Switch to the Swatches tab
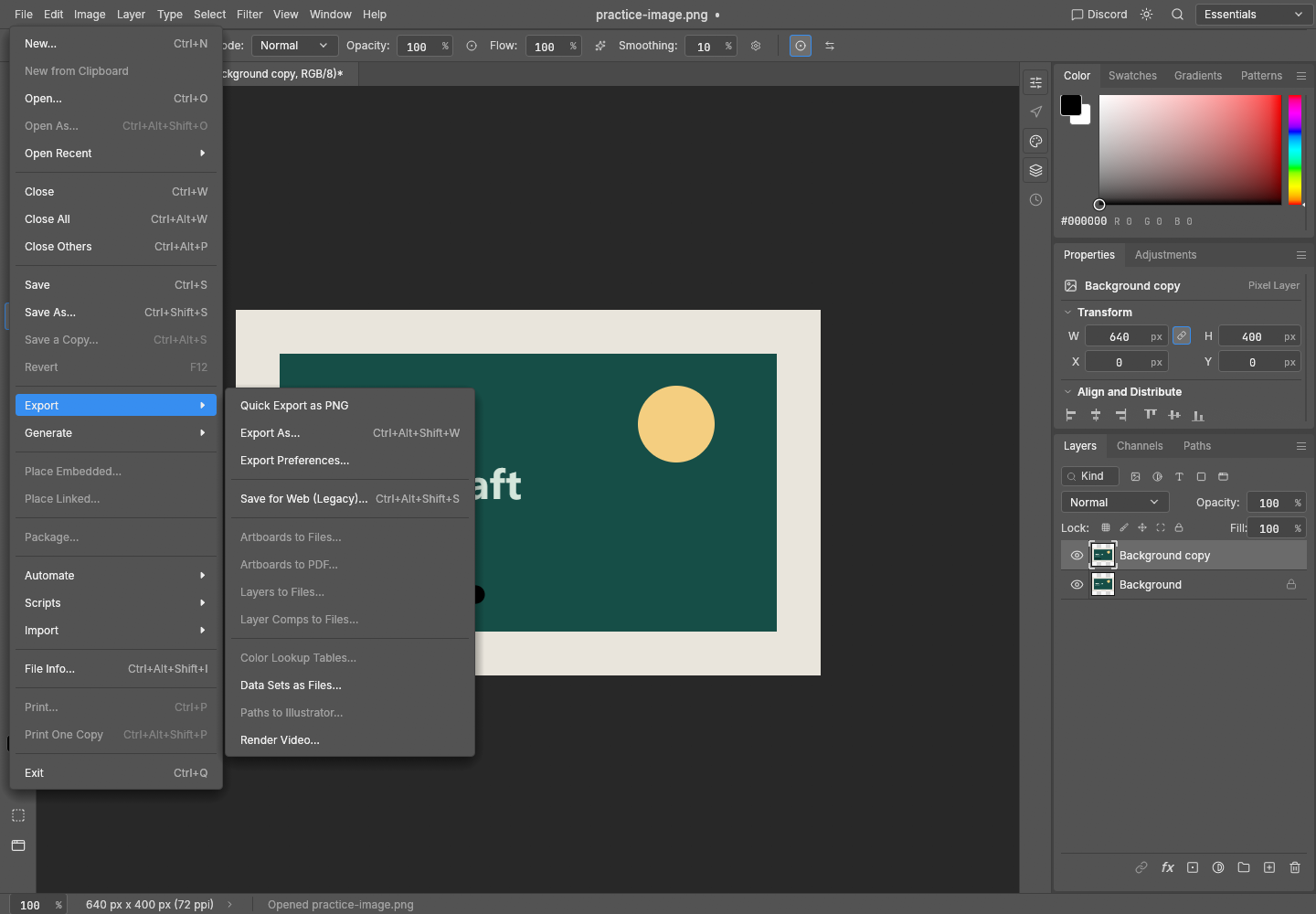The height and width of the screenshot is (914, 1316). tap(1132, 76)
